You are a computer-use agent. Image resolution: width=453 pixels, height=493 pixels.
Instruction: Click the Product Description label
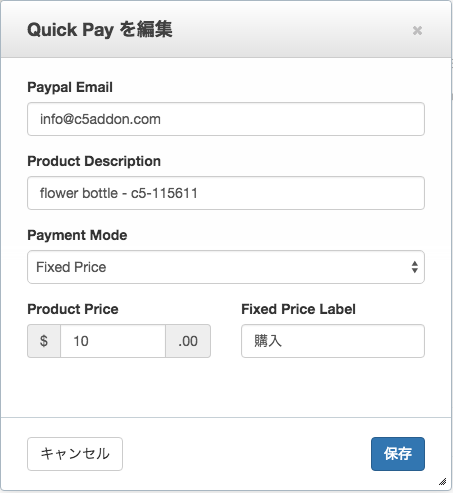[94, 161]
